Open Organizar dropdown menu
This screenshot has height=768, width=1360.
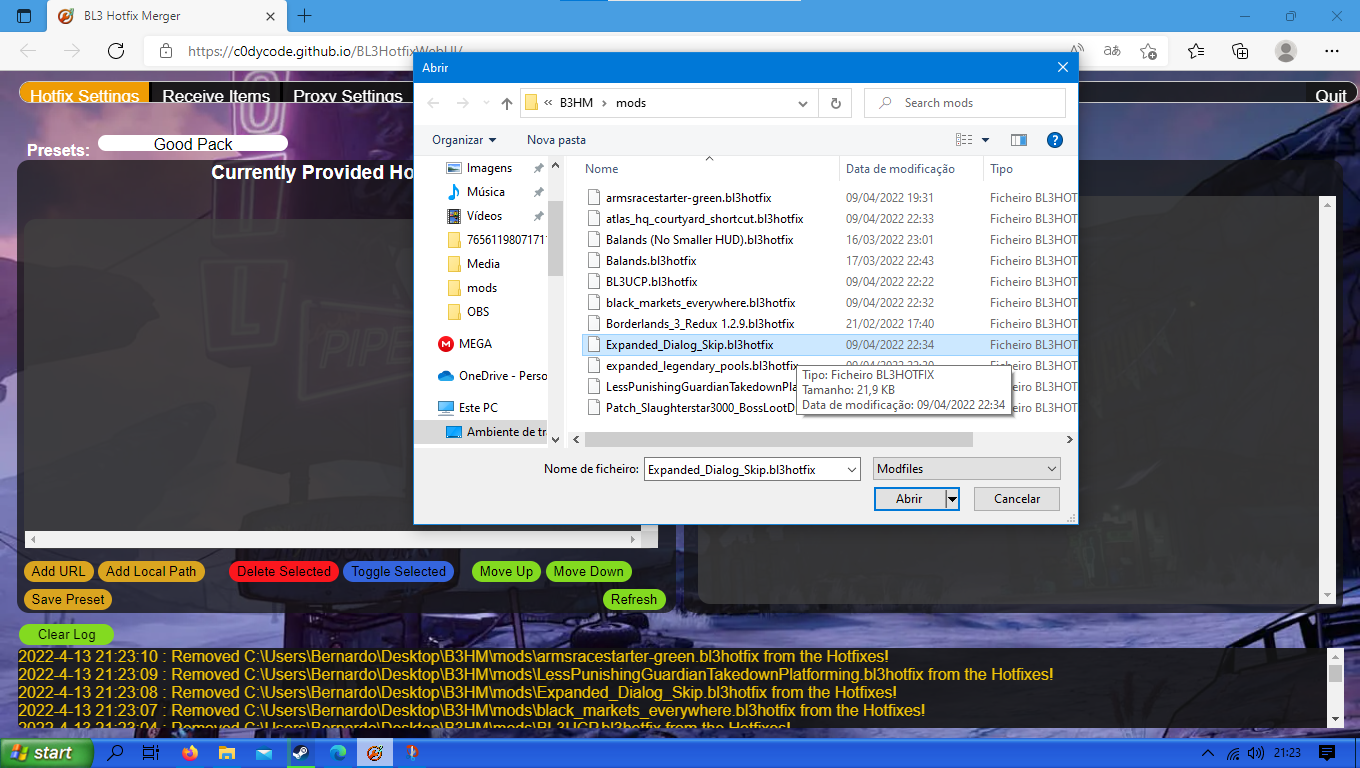tap(464, 140)
